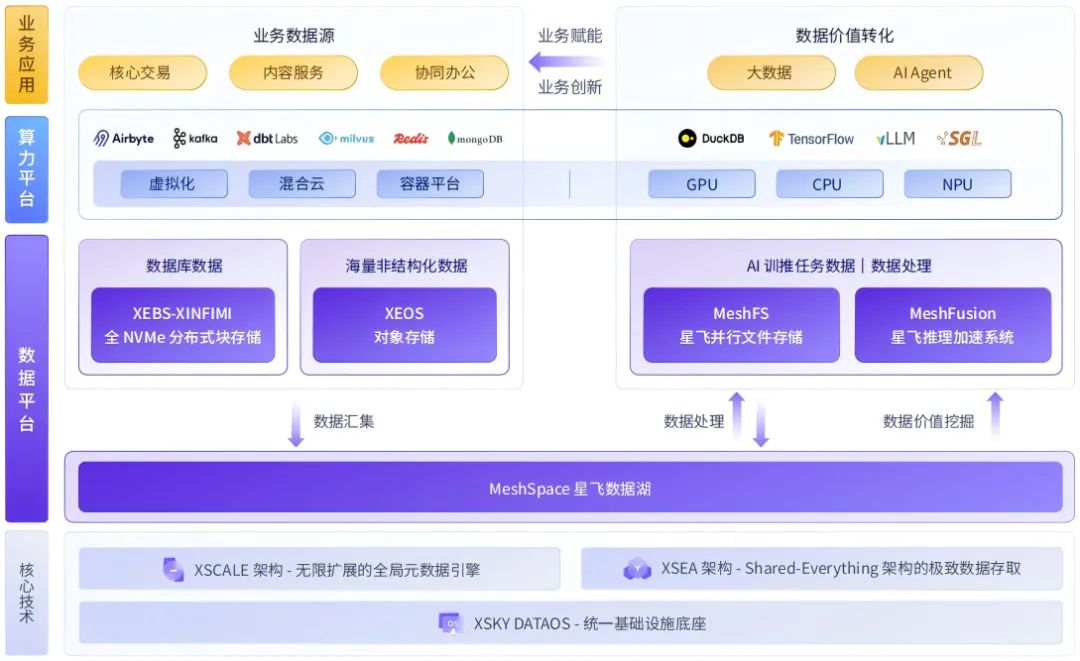Click the XSCALE architecture icon
This screenshot has width=1080, height=661.
(x=173, y=569)
